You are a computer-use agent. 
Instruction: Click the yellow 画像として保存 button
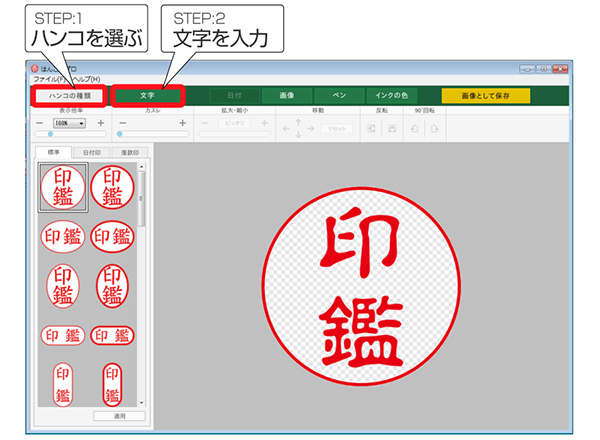pos(486,96)
